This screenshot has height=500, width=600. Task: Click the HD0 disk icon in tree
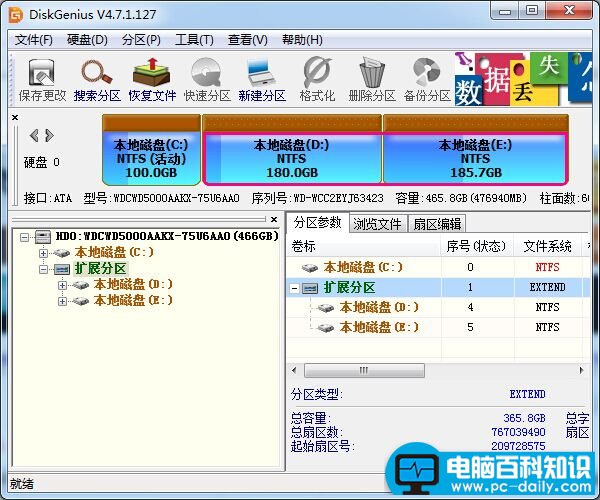click(43, 237)
